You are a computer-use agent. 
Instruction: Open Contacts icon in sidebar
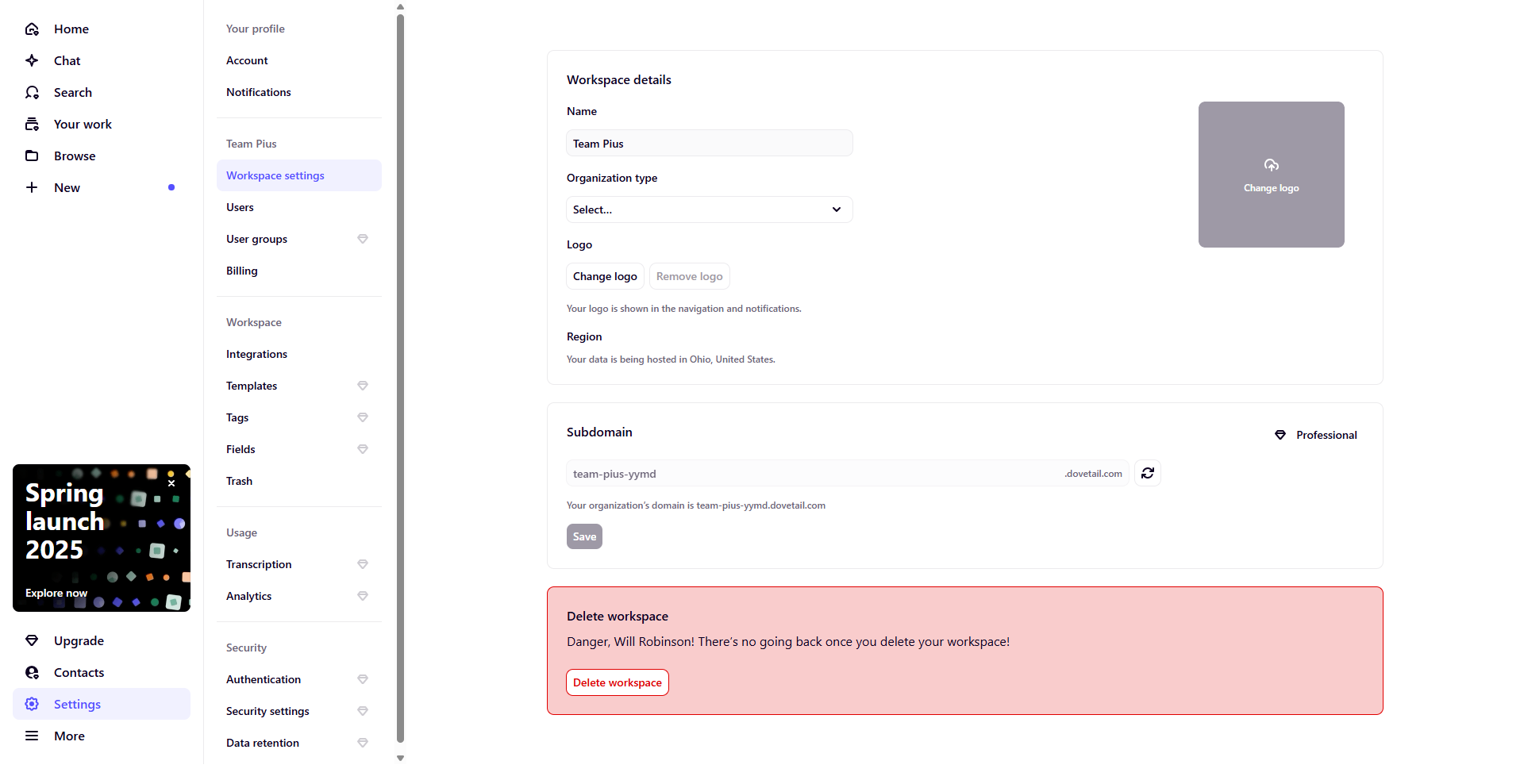click(x=32, y=673)
